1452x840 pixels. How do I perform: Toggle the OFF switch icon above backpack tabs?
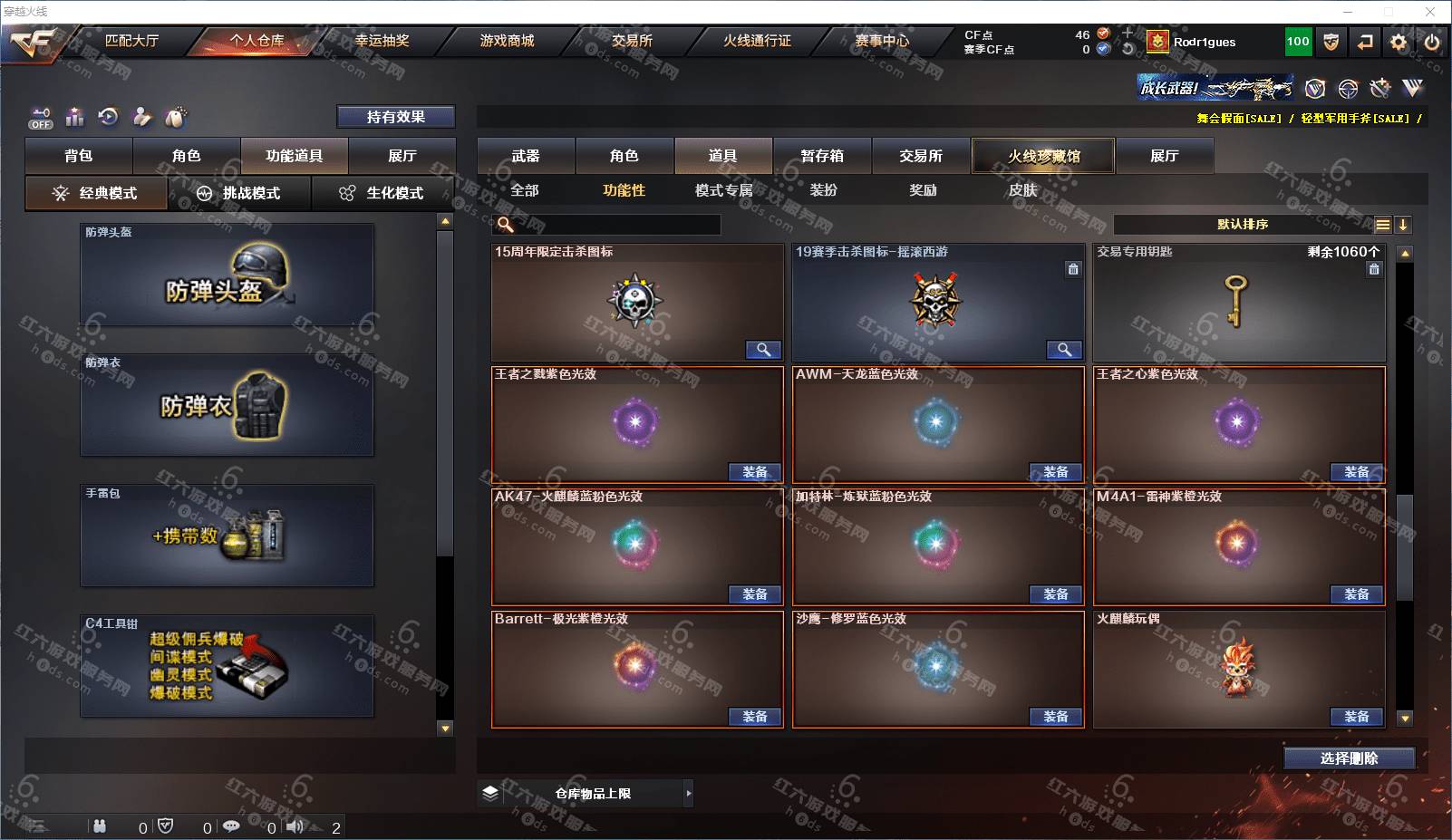click(x=41, y=118)
